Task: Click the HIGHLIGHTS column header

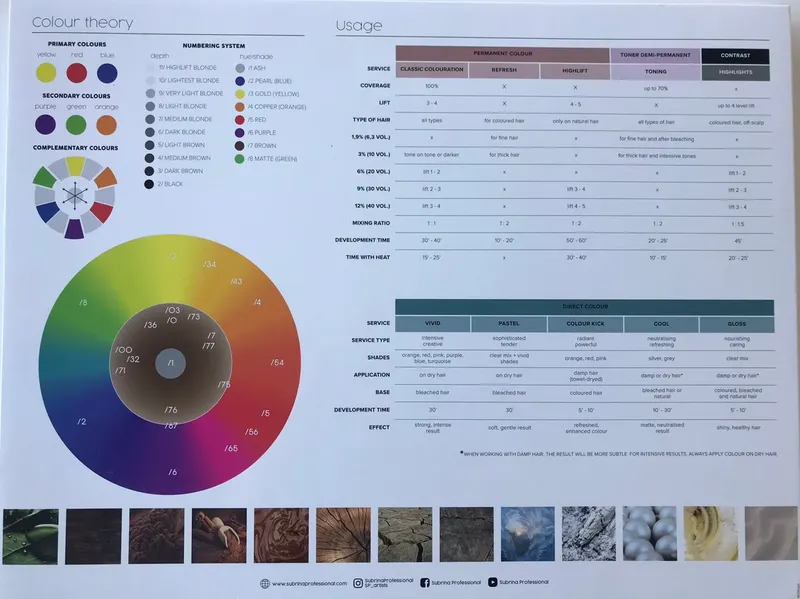Action: [x=736, y=72]
